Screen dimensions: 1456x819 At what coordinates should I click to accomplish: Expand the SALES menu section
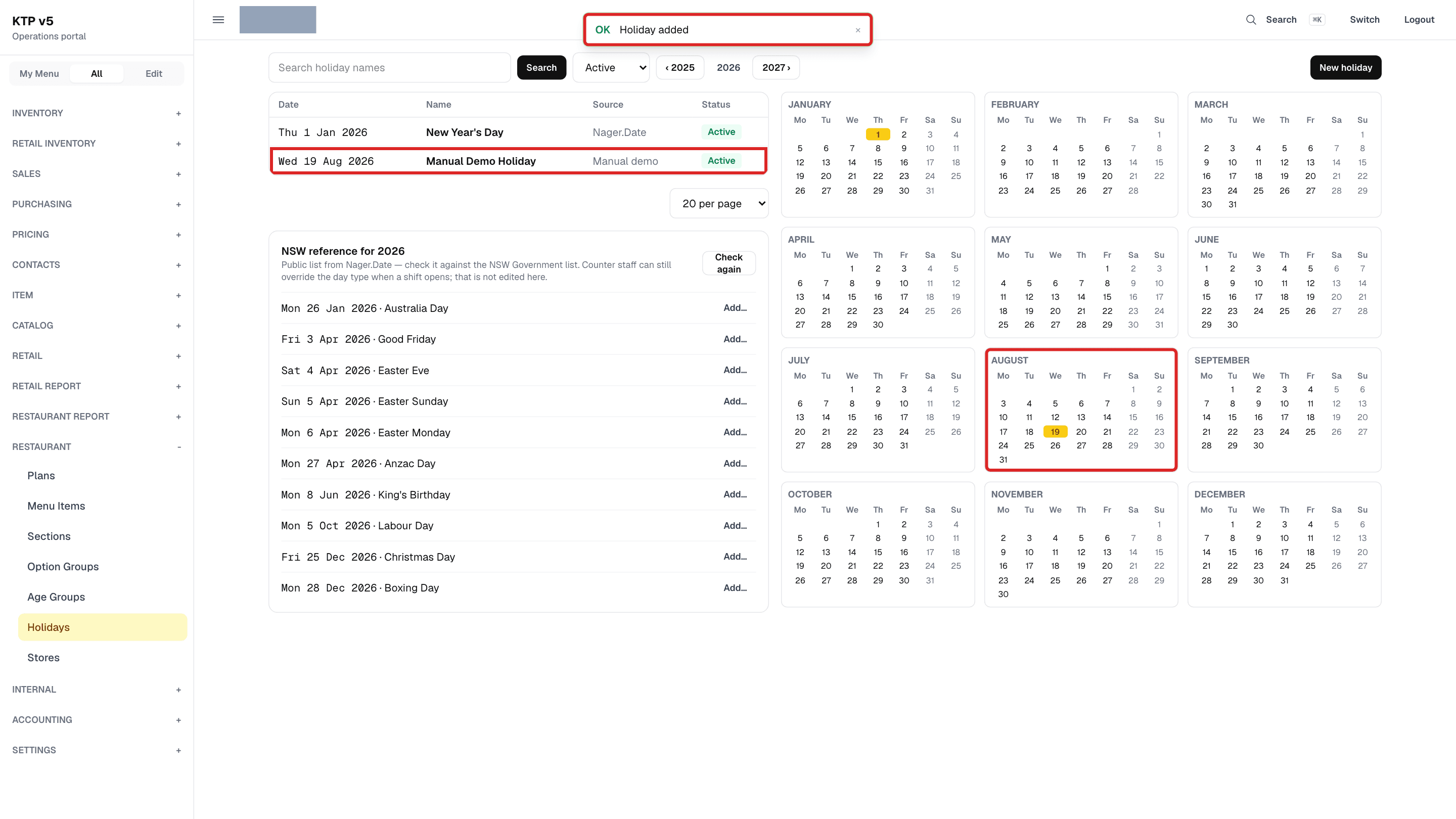pyautogui.click(x=97, y=174)
